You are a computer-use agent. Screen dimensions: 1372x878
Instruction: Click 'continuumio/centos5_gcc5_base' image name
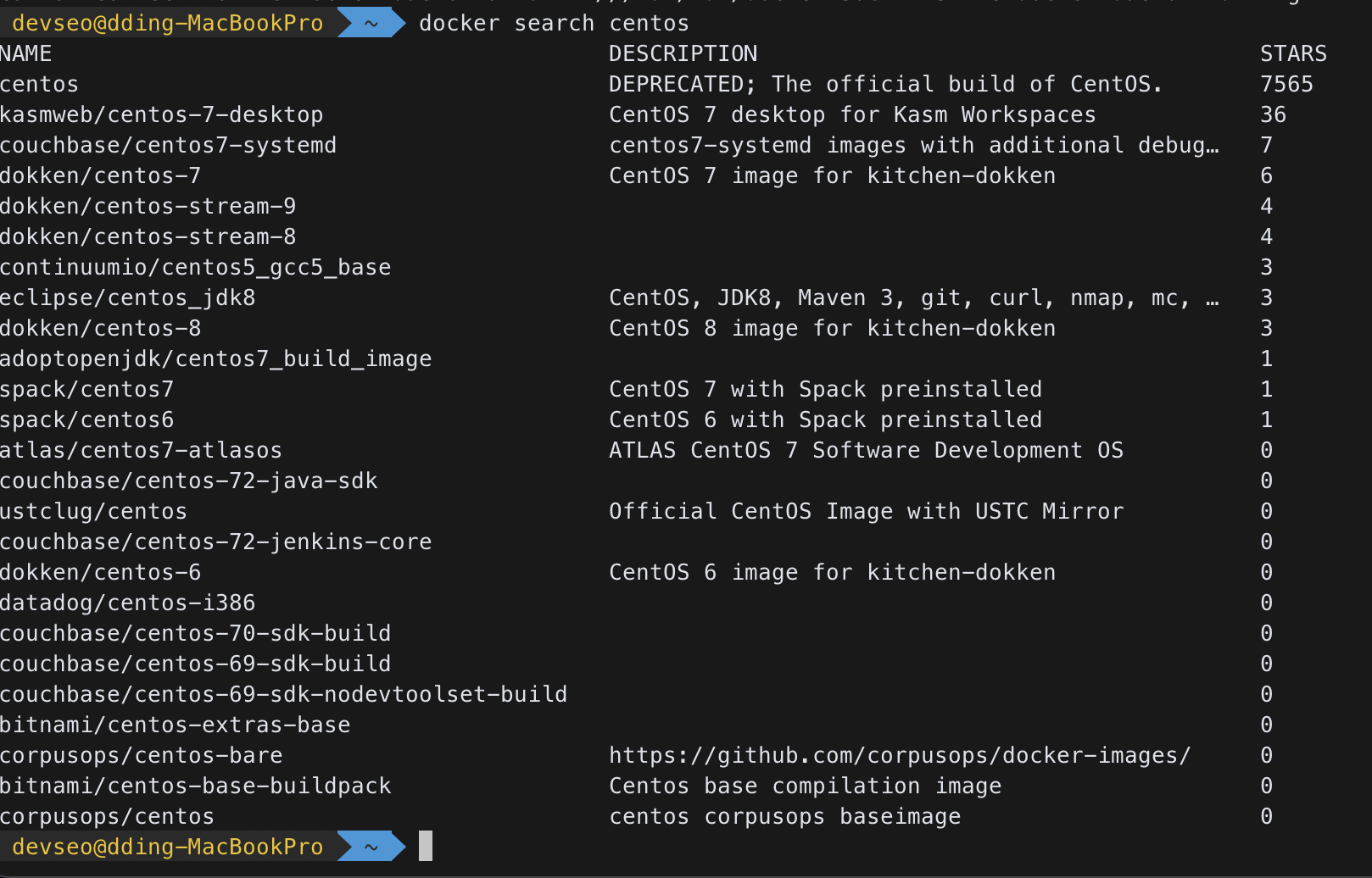pyautogui.click(x=195, y=268)
